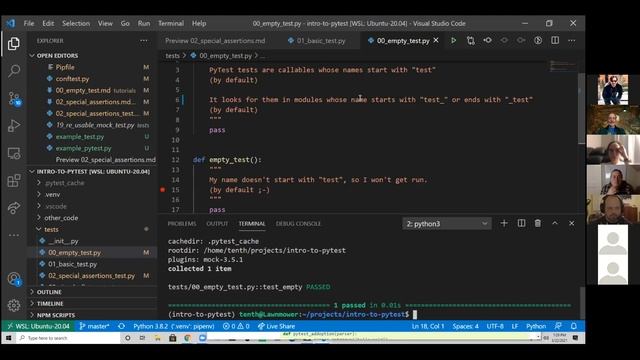Click the sync changes icon in status bar
This screenshot has width=640, height=360.
pyautogui.click(x=121, y=326)
